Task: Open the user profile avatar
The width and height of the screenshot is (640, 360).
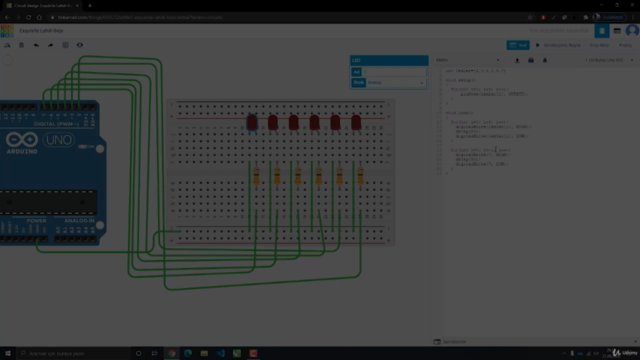Action: coord(632,31)
